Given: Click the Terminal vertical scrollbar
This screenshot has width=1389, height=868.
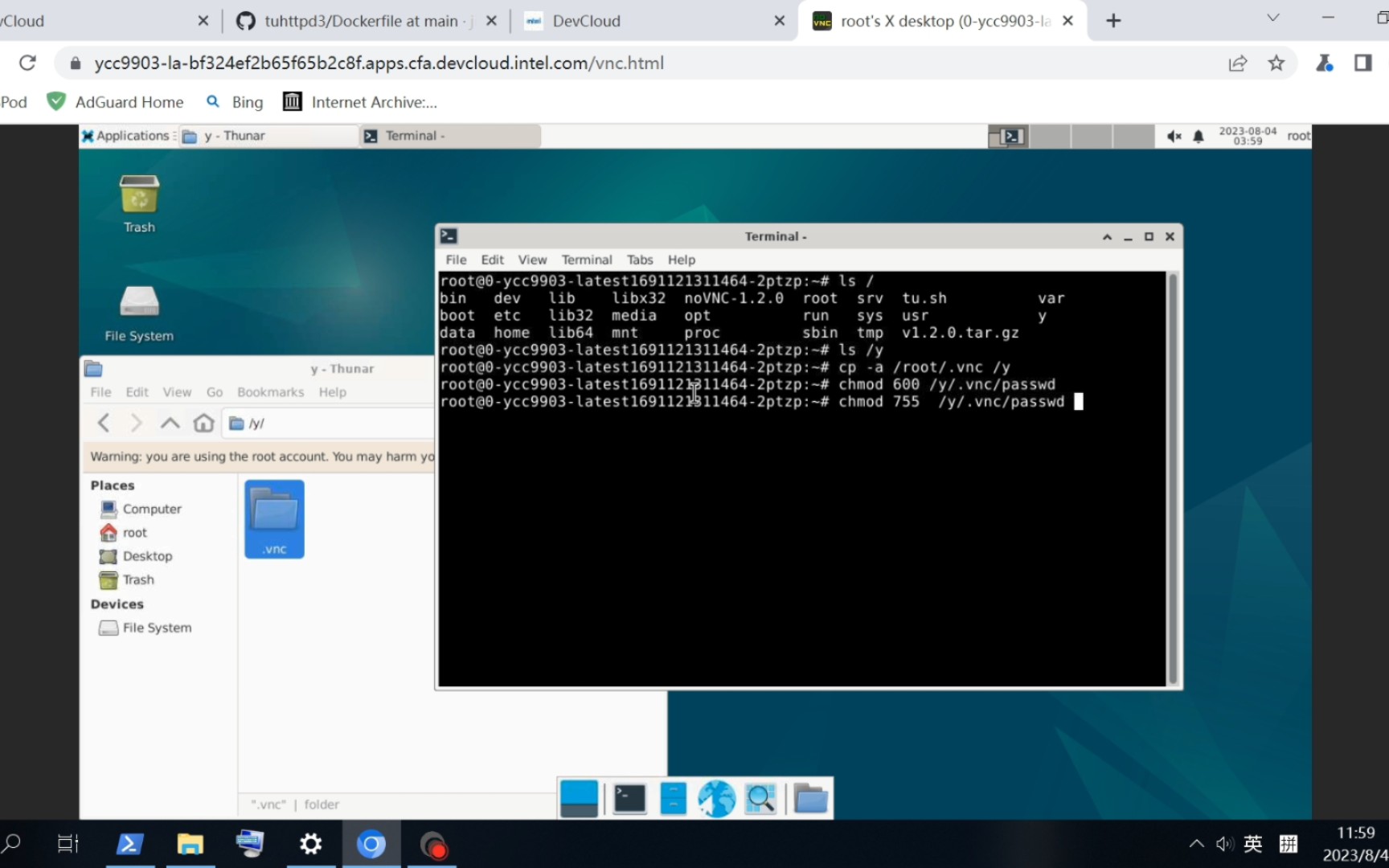Looking at the screenshot, I should point(1173,479).
